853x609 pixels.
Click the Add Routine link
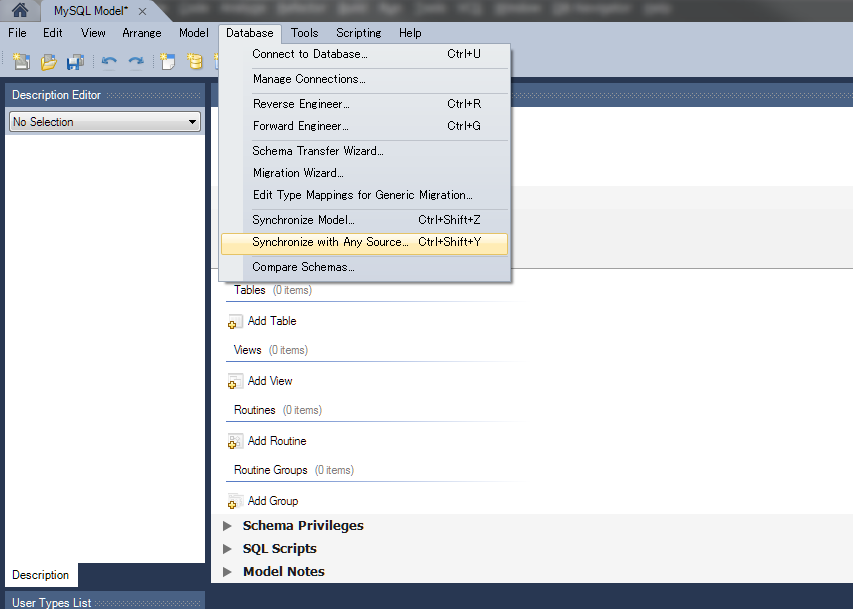(277, 441)
